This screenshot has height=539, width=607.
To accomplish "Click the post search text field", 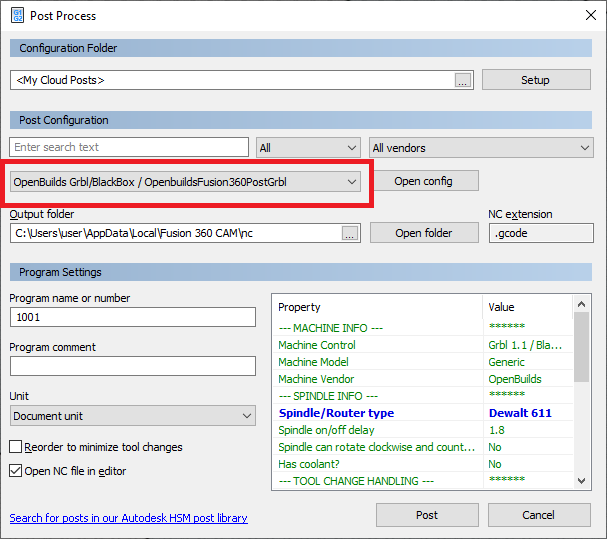I will click(129, 148).
